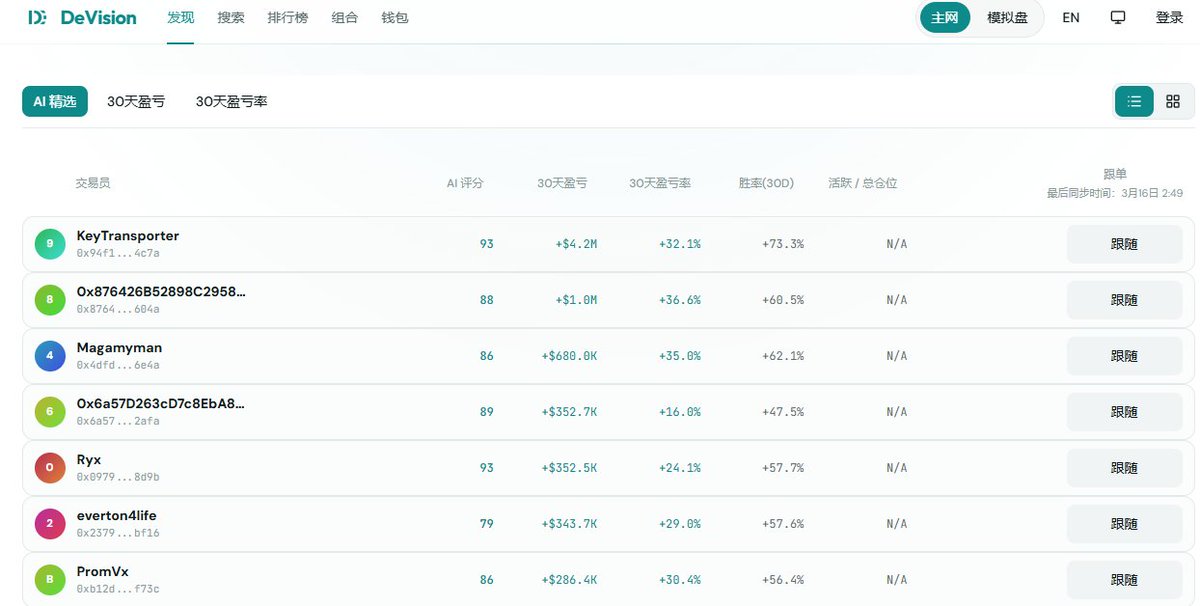Follow trader KeyTransporter

click(x=1124, y=244)
